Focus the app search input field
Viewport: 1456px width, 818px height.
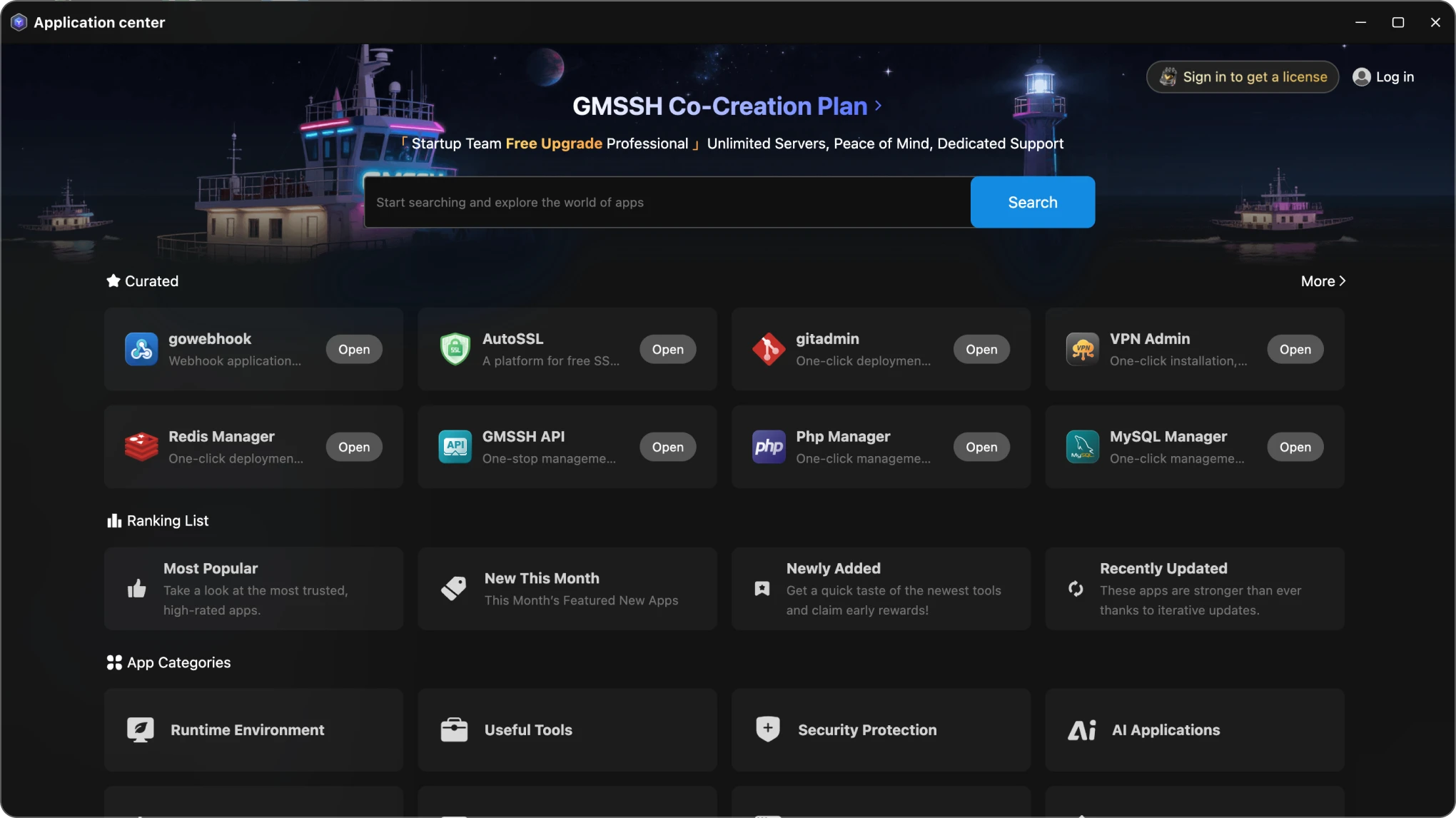click(x=667, y=203)
